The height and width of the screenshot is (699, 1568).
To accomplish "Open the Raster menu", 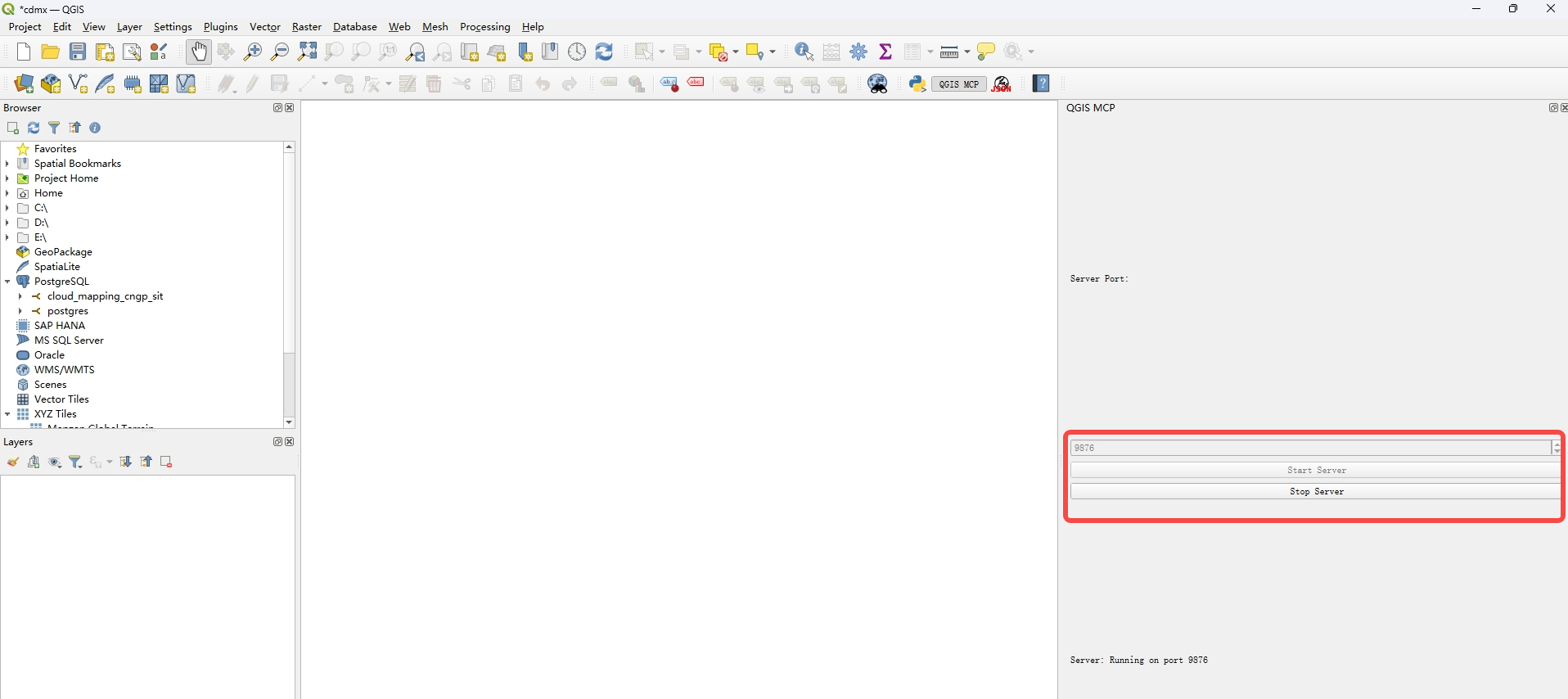I will pos(307,27).
